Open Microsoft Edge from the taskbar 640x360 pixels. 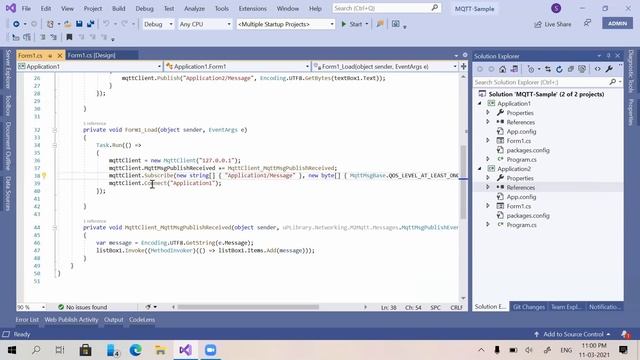(x=136, y=350)
